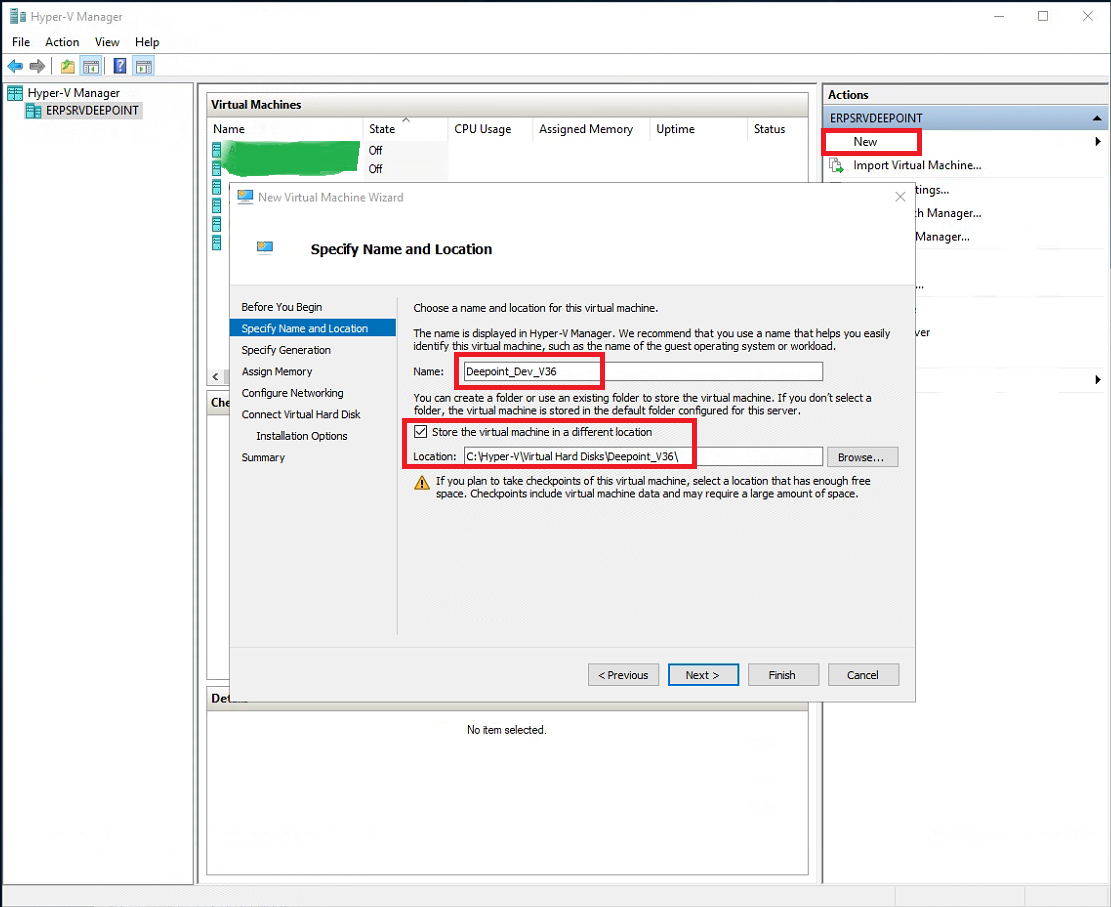Click the wizard header monitor icon

[x=265, y=247]
